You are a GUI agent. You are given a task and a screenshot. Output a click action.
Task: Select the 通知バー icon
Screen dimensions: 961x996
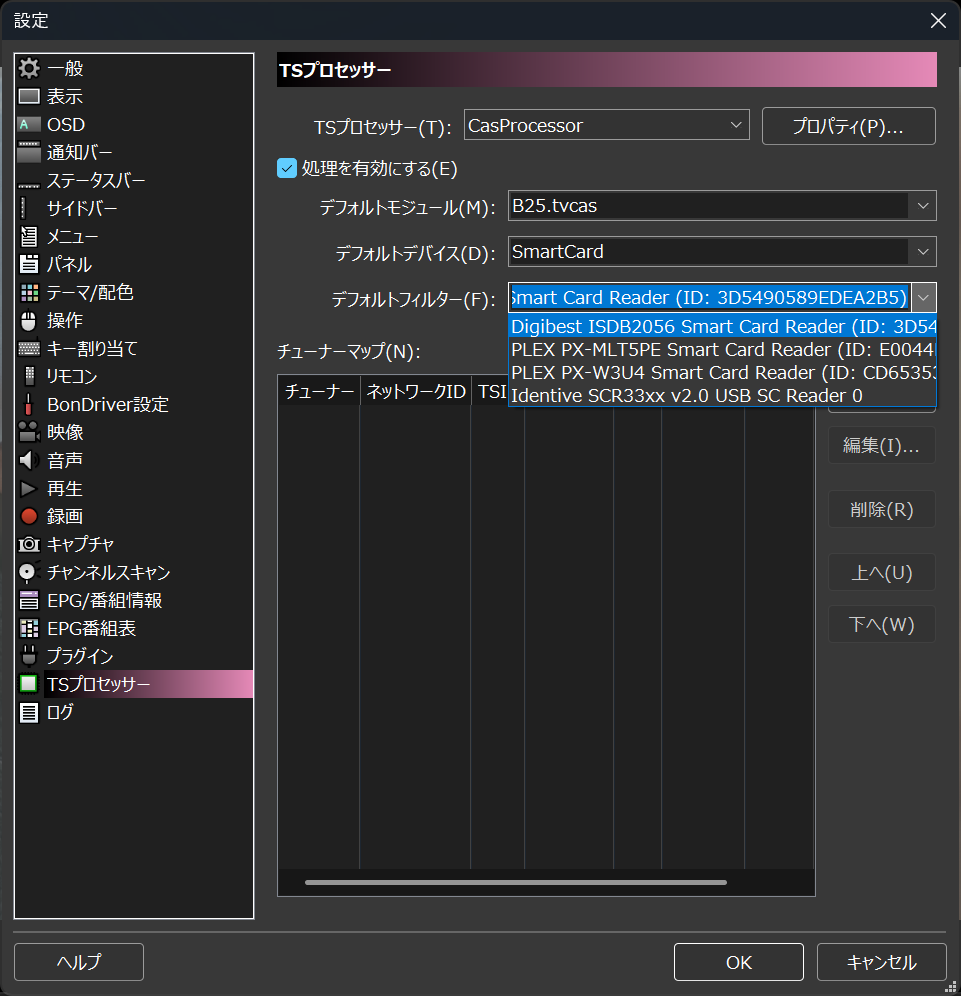[x=29, y=152]
